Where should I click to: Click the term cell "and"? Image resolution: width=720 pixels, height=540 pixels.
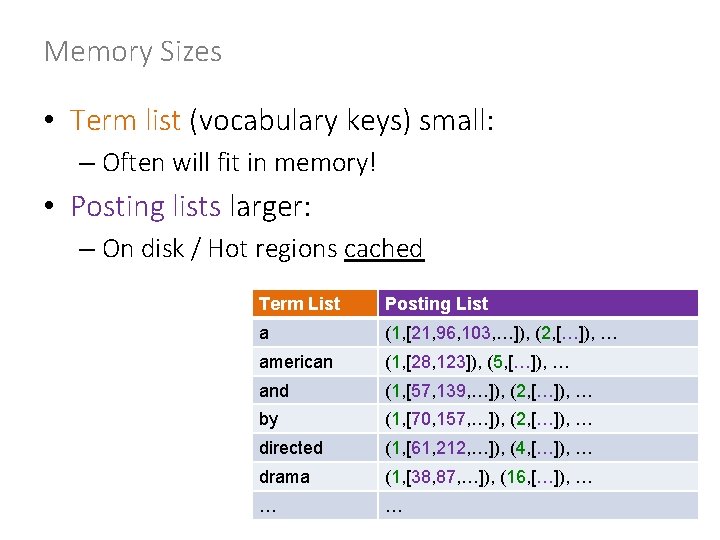pos(274,391)
